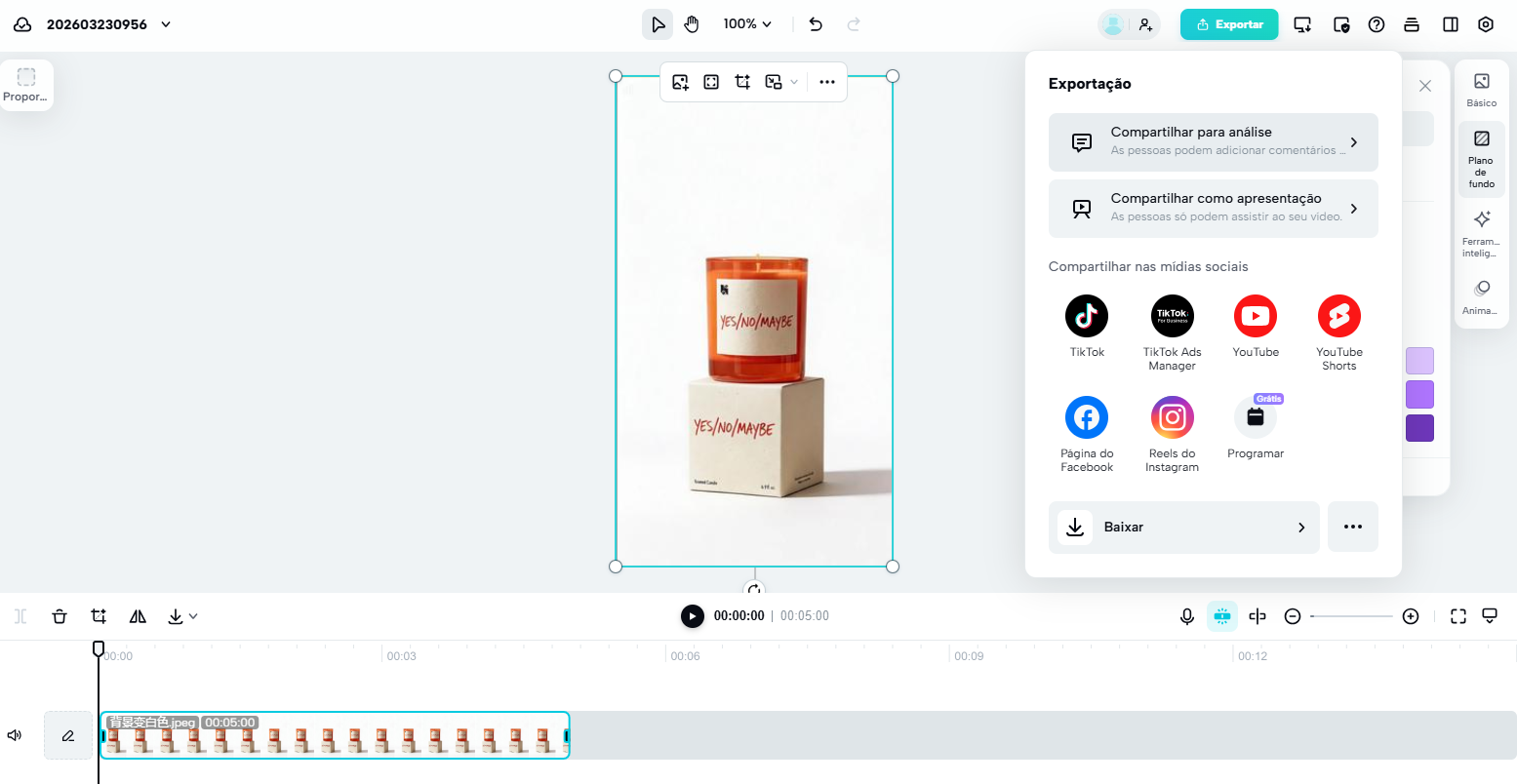Click the Exportar button
1517x784 pixels.
1229,24
